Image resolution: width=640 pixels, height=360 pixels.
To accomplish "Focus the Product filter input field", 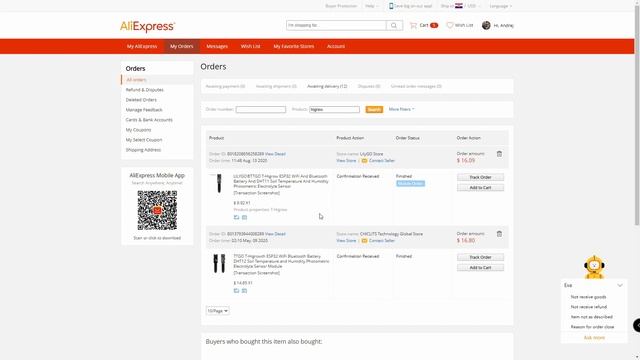I will (334, 109).
